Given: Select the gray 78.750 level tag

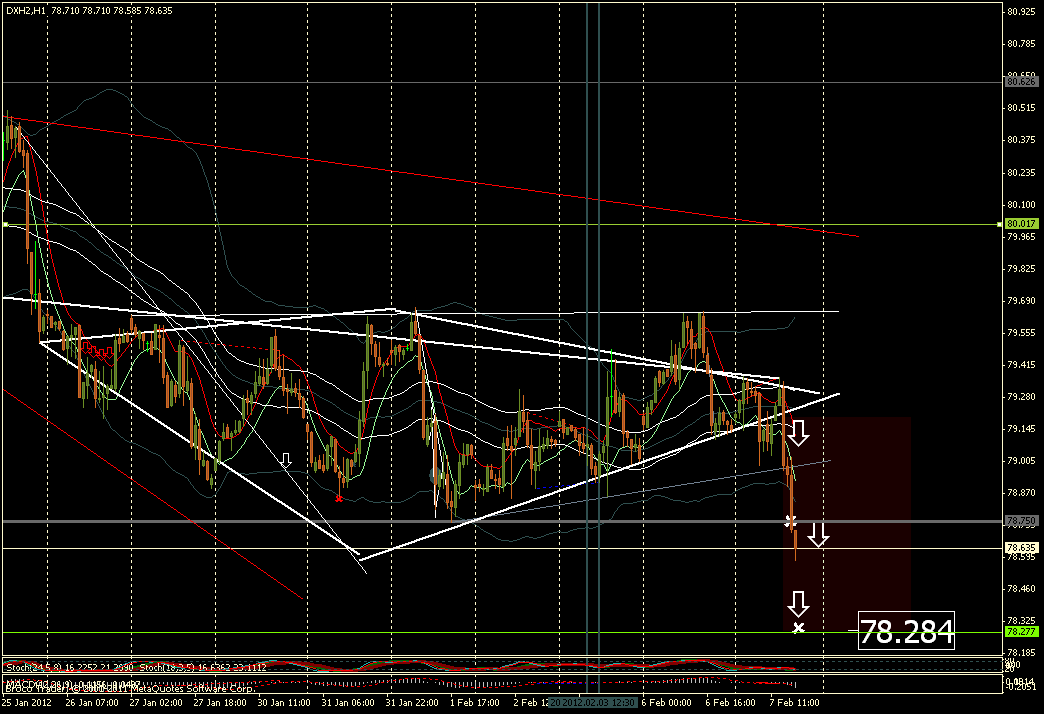Looking at the screenshot, I should click(1021, 521).
